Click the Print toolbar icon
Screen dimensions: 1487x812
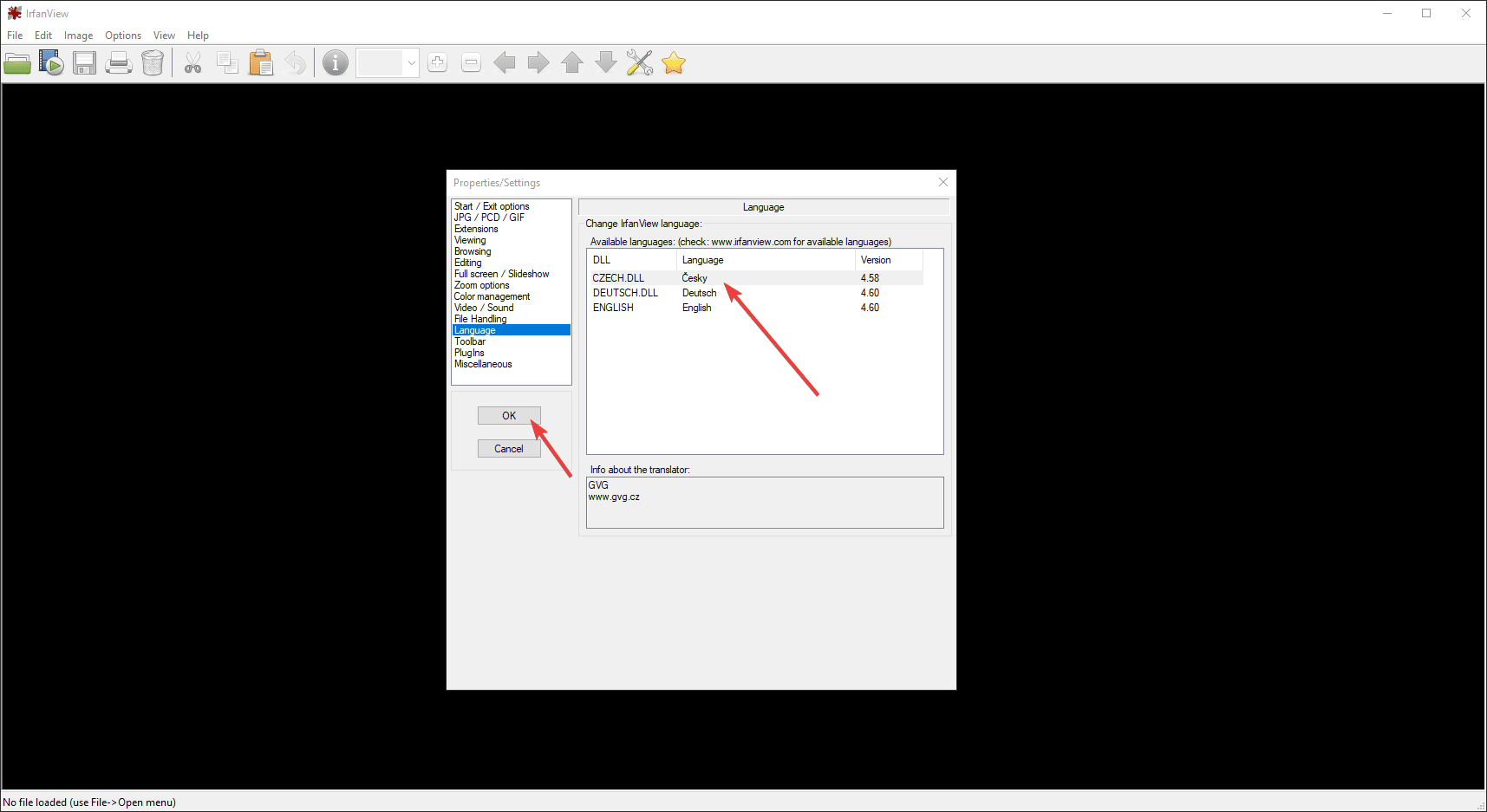[x=119, y=63]
